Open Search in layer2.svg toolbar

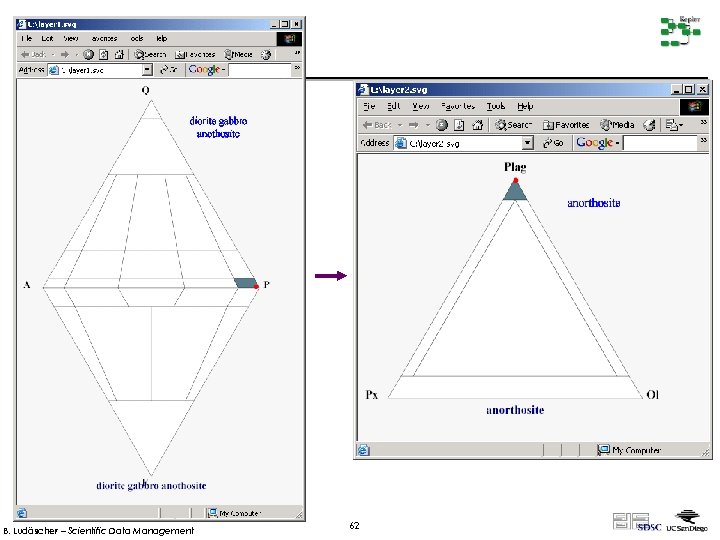coord(513,124)
